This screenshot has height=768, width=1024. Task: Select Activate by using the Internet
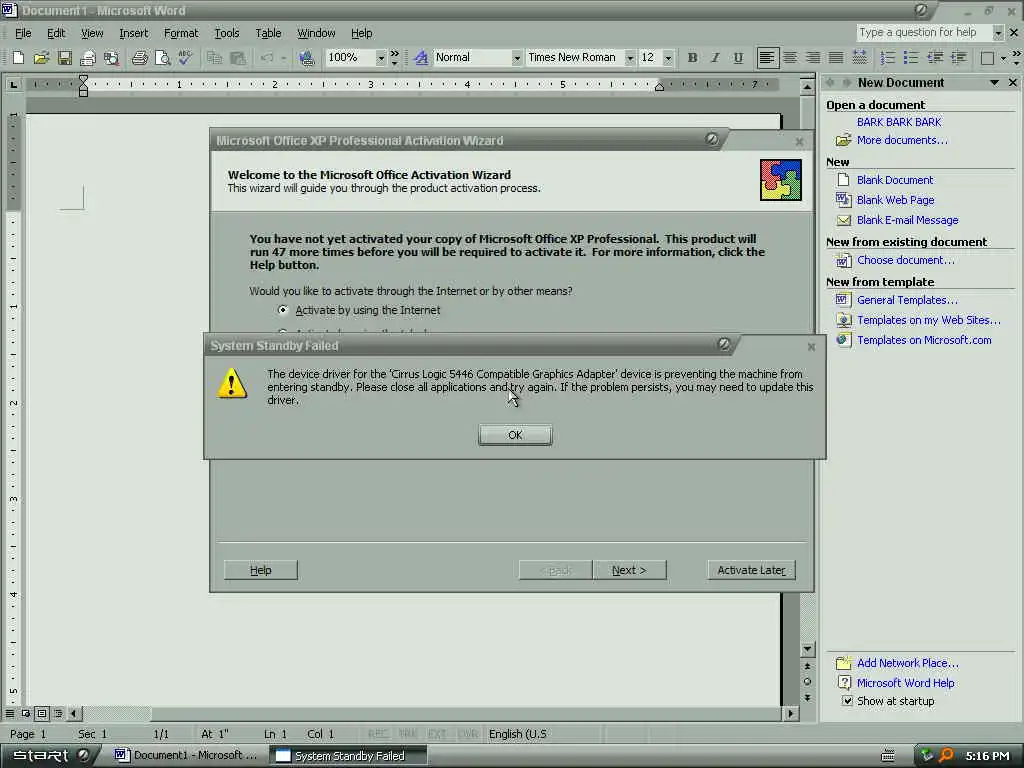[x=283, y=310]
